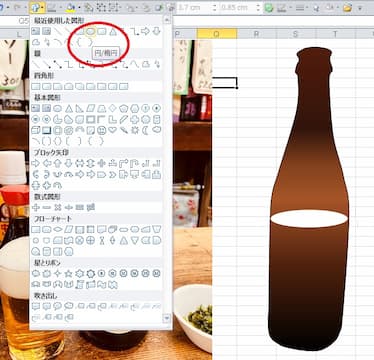
Task: Pick the moon shape in basic shapes
Action: tap(146, 130)
